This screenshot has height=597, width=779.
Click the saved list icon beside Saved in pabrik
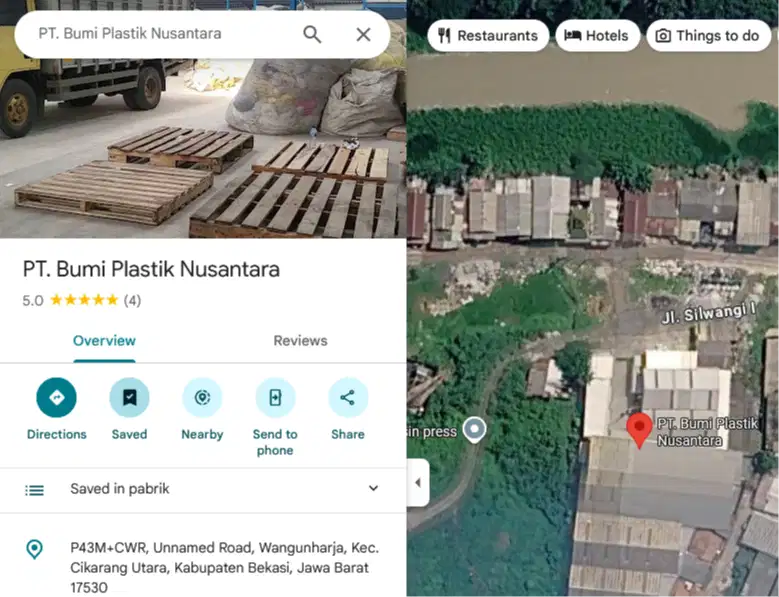[x=34, y=490]
